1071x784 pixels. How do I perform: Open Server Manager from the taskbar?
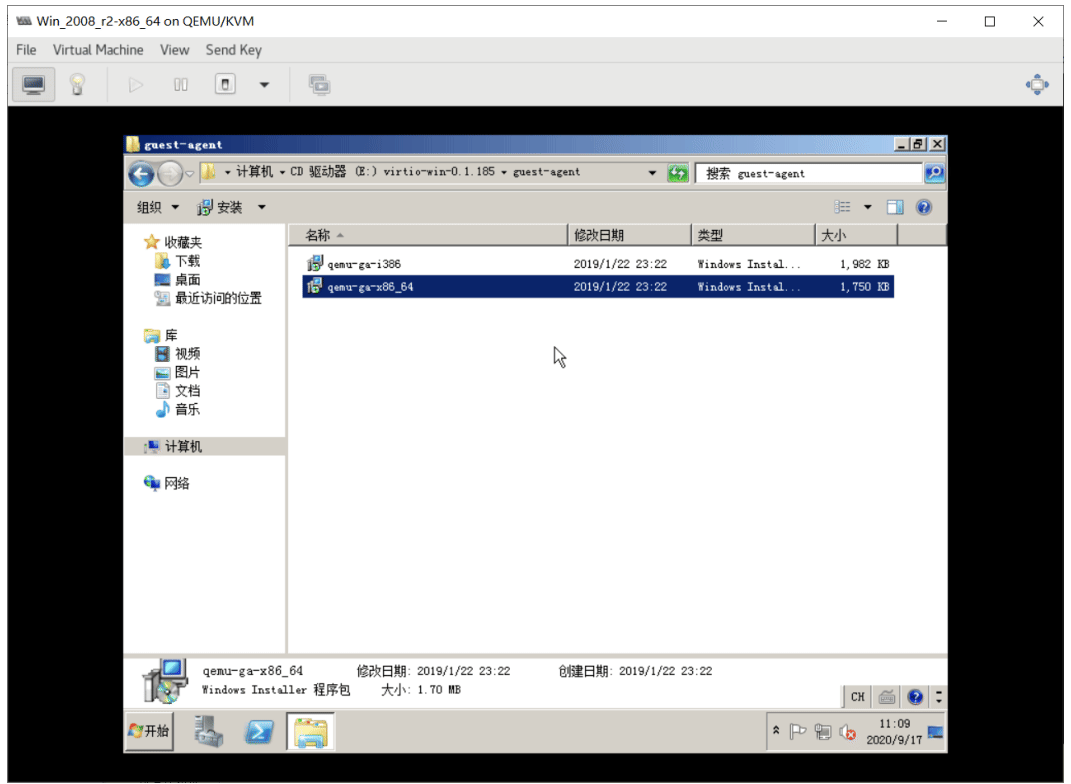point(209,731)
